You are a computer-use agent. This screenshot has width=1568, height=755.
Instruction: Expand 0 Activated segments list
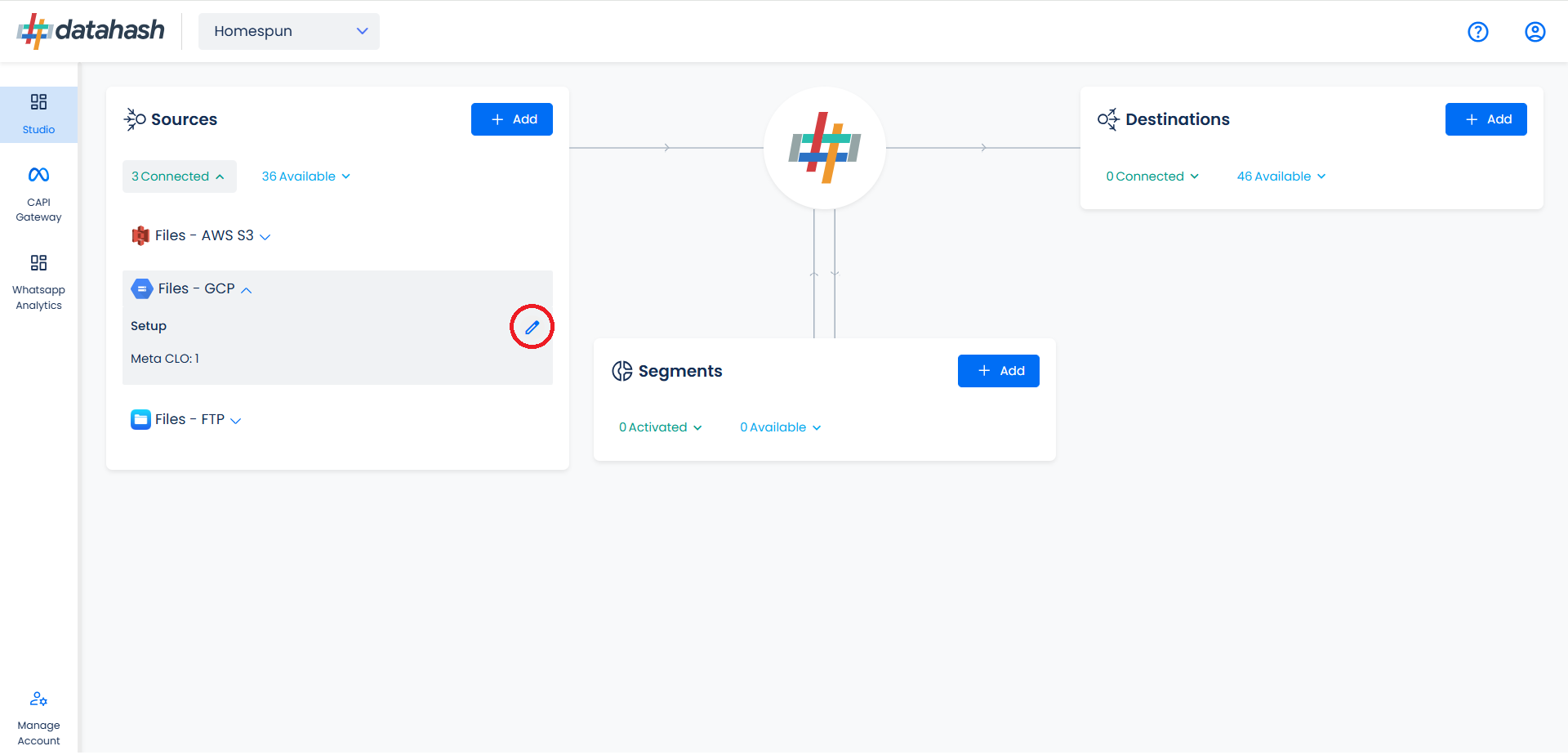(660, 427)
